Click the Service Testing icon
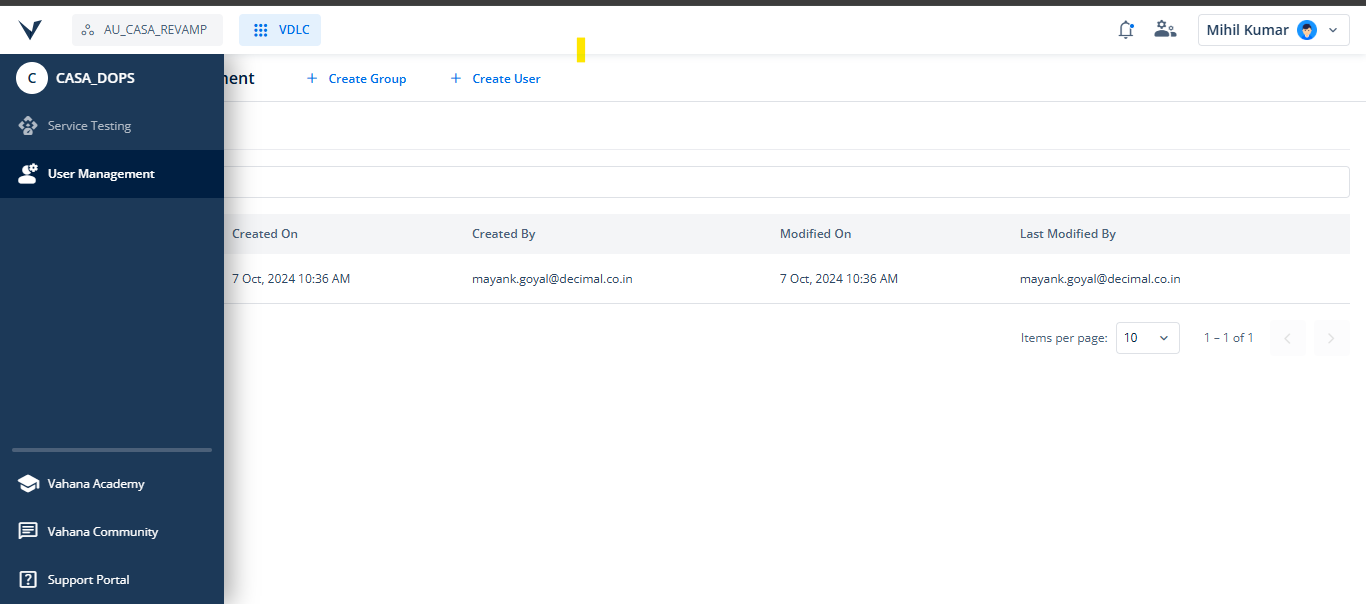The image size is (1366, 604). pyautogui.click(x=28, y=126)
